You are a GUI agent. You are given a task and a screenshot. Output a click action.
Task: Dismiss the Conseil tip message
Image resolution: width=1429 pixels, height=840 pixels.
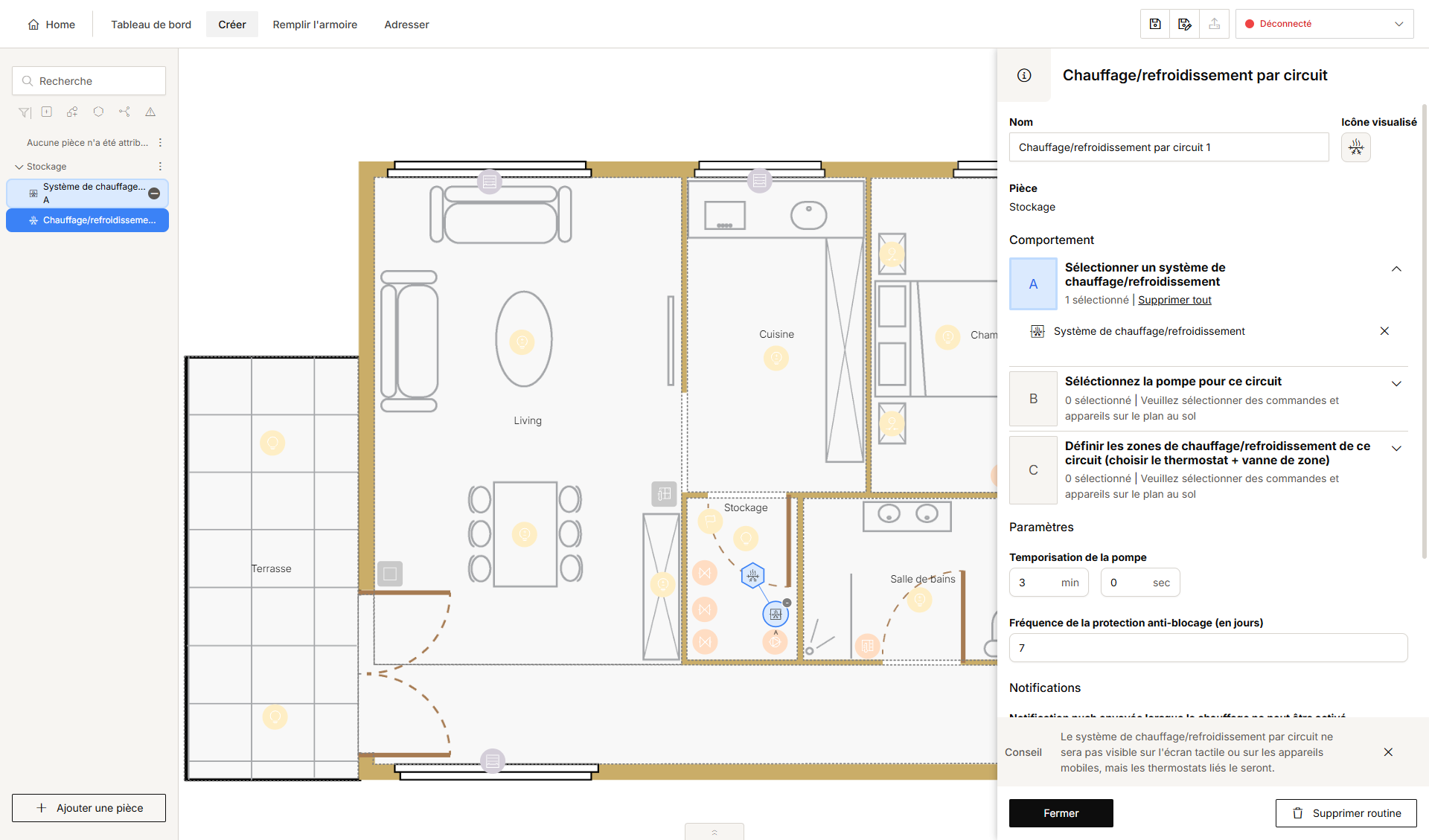pos(1388,752)
